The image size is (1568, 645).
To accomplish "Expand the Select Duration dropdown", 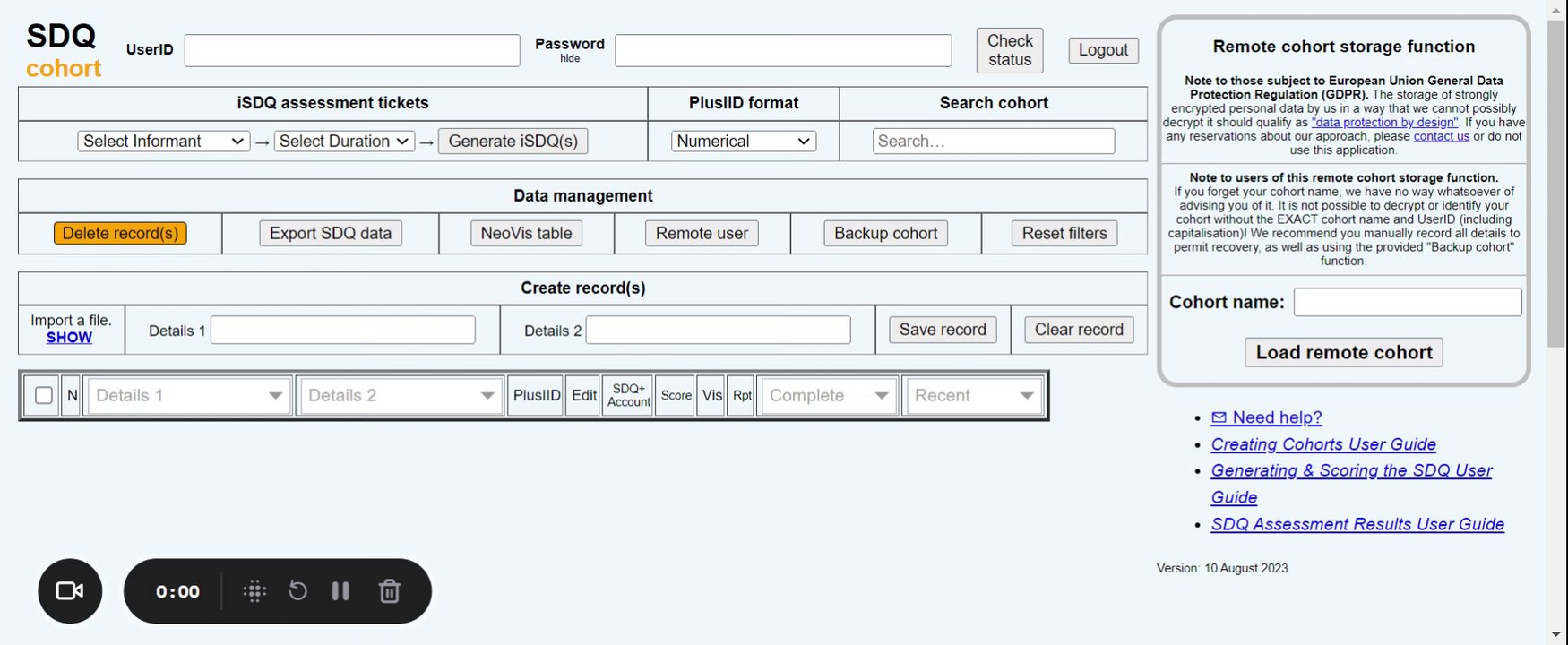I will (x=344, y=142).
